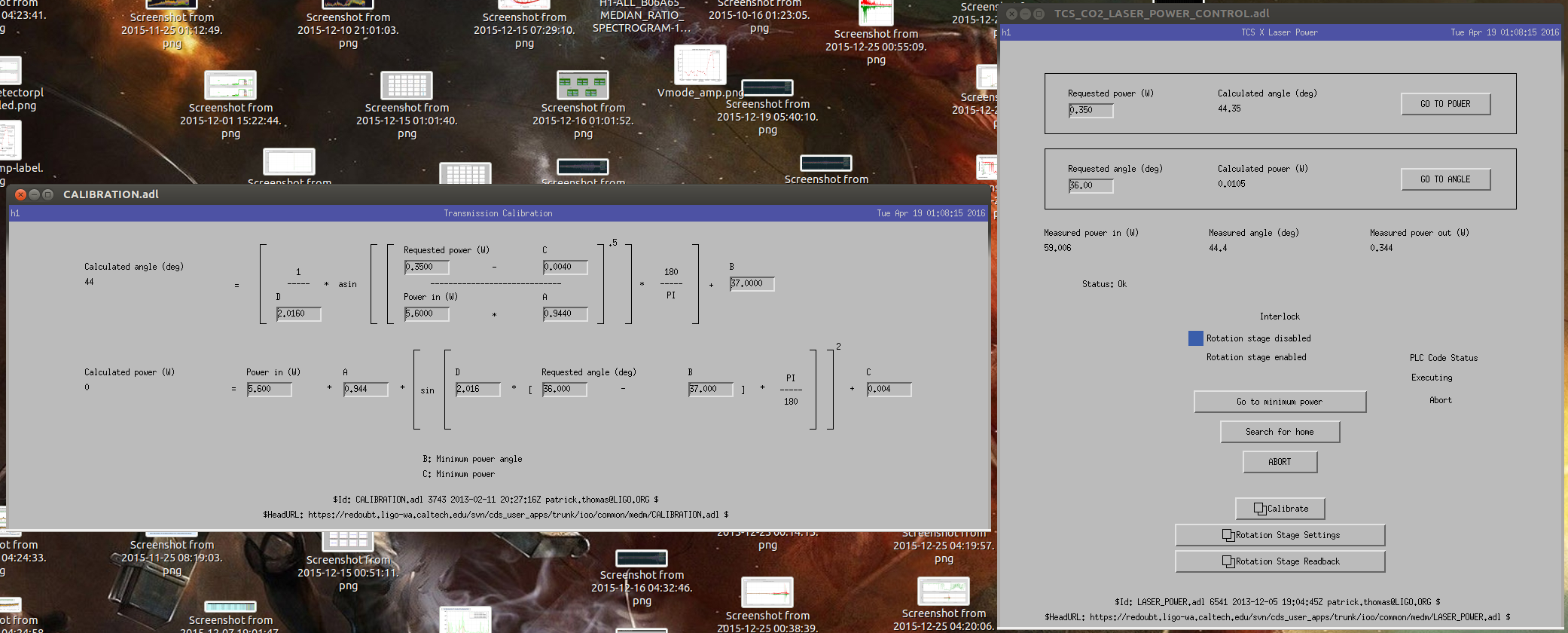The width and height of the screenshot is (1568, 633).
Task: Click the TCS X Laser Power title banner
Action: pos(1280,32)
